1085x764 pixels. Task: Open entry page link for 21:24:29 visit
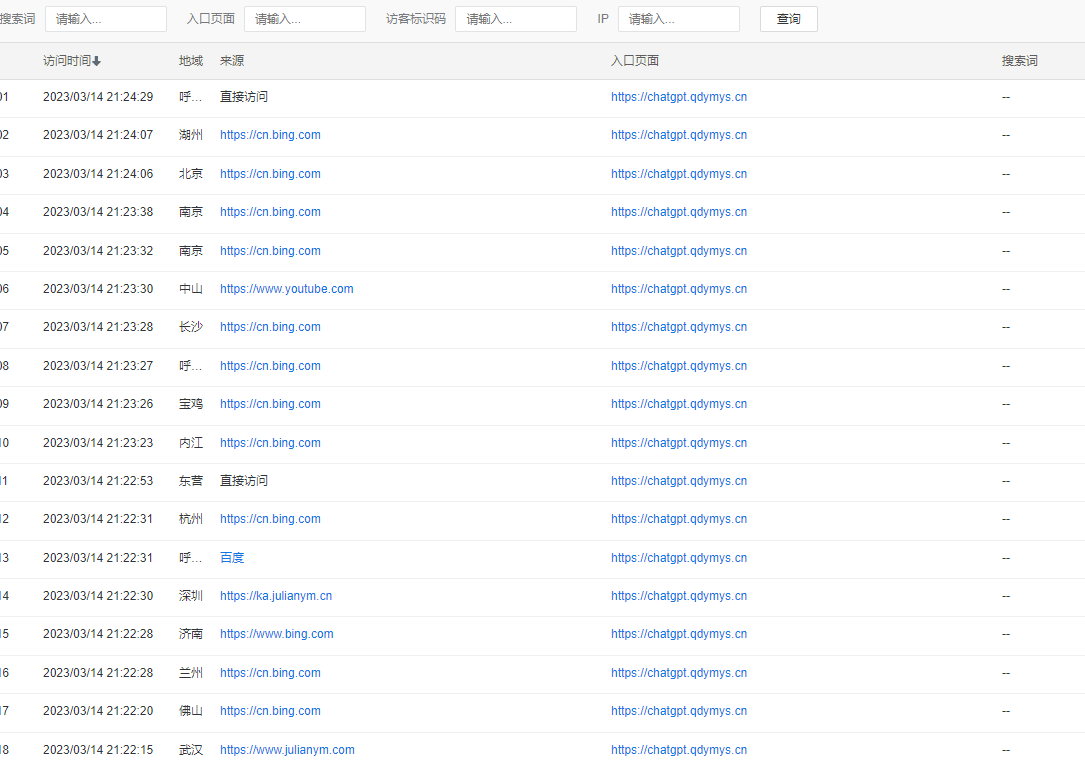679,97
